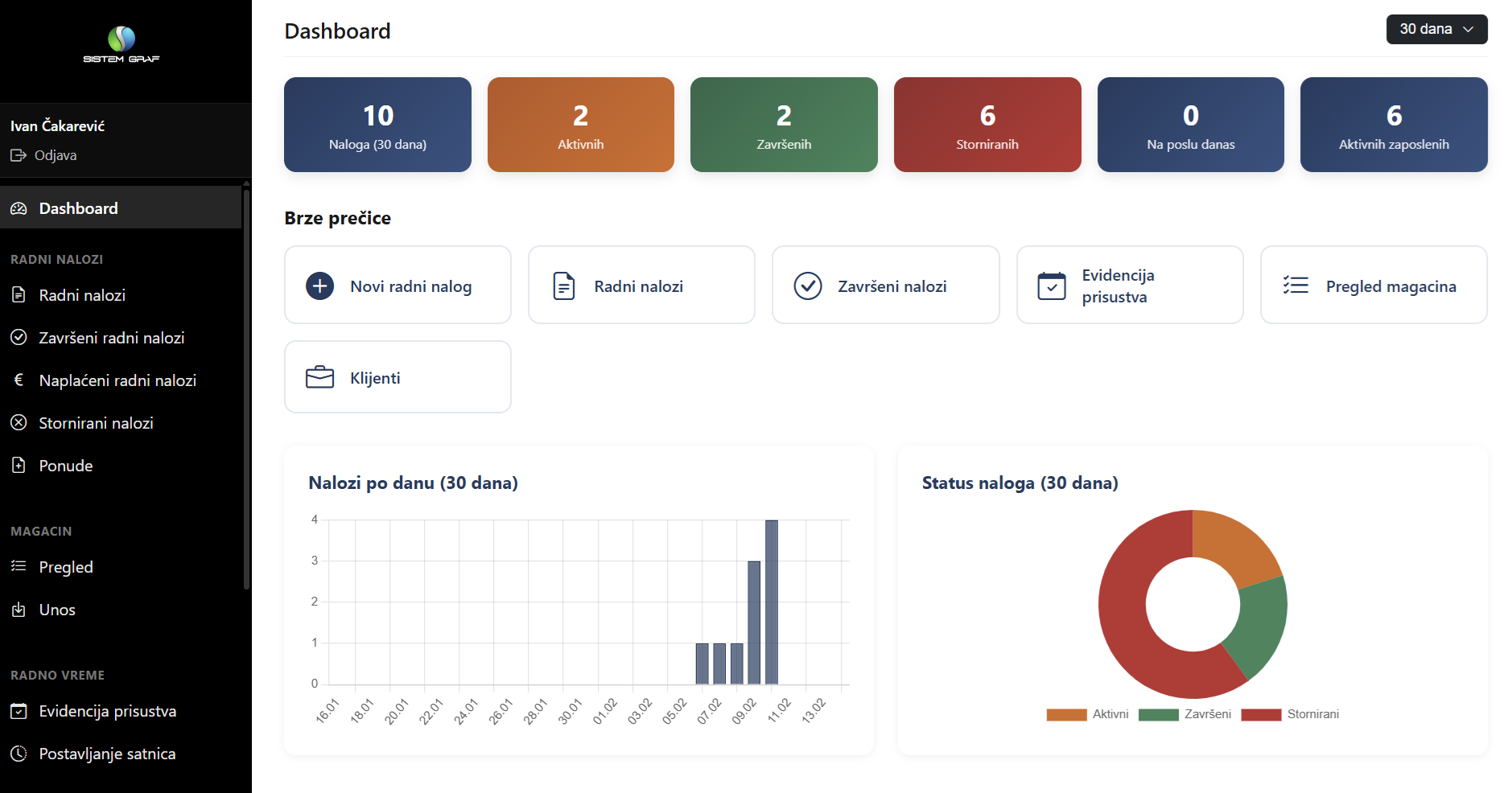Click the euro icon beside Naplaćeni radni nalozi

pyautogui.click(x=19, y=380)
